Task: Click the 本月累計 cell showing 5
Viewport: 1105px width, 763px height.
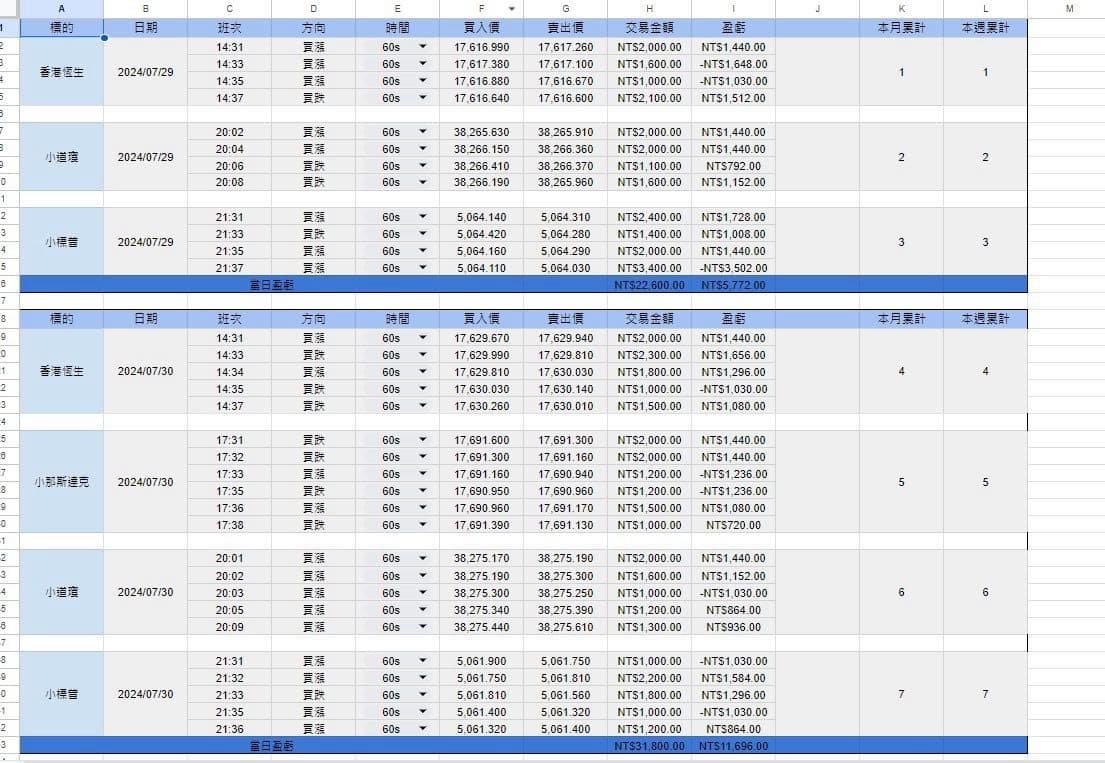Action: coord(901,483)
